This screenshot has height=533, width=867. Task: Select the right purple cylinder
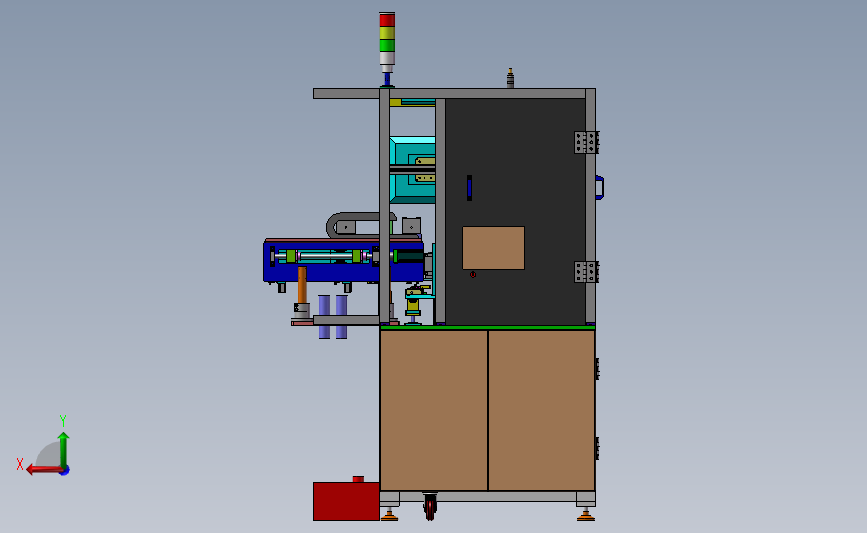pos(342,316)
